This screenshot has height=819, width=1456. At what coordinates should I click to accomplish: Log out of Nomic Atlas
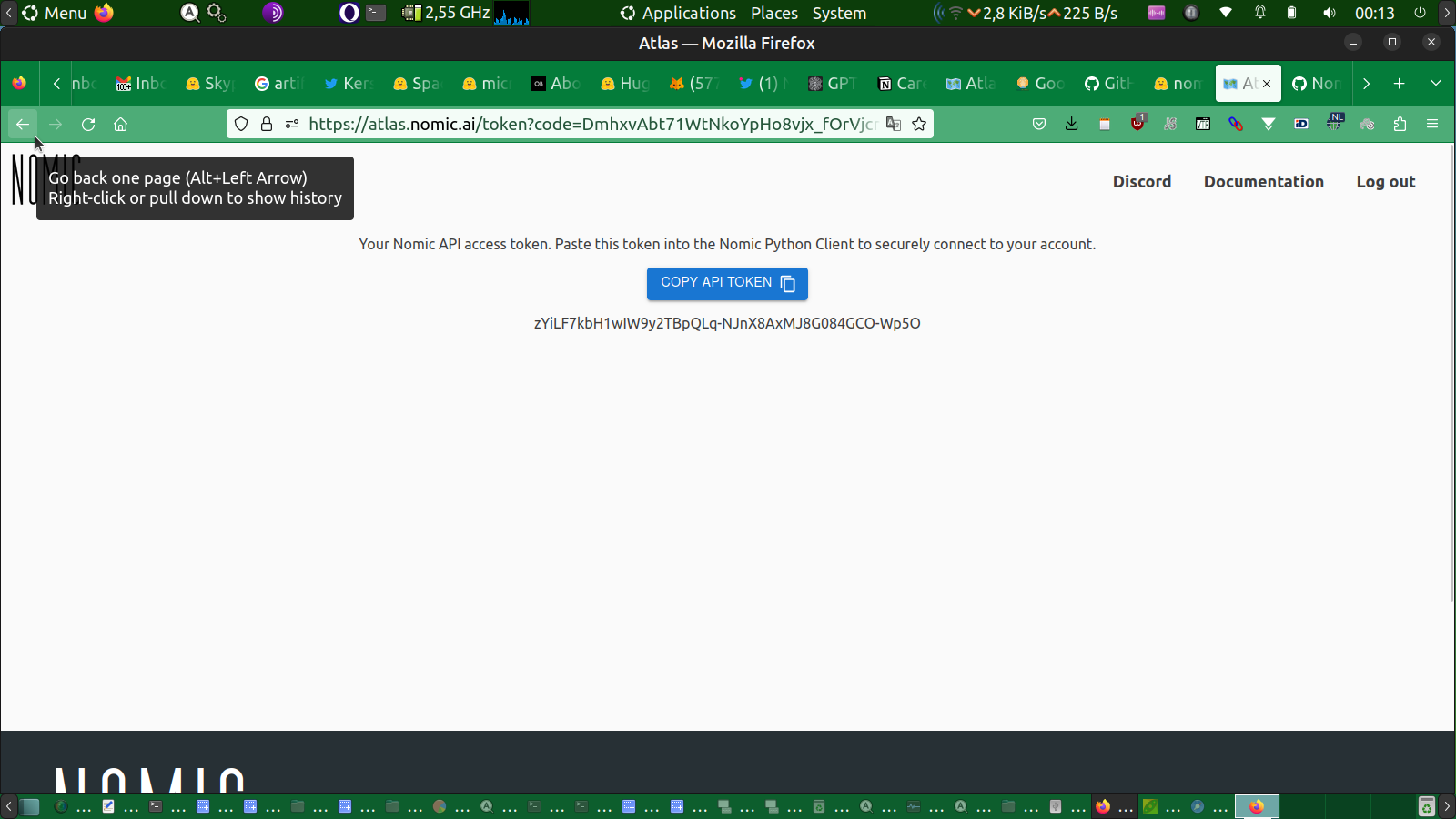(x=1386, y=182)
